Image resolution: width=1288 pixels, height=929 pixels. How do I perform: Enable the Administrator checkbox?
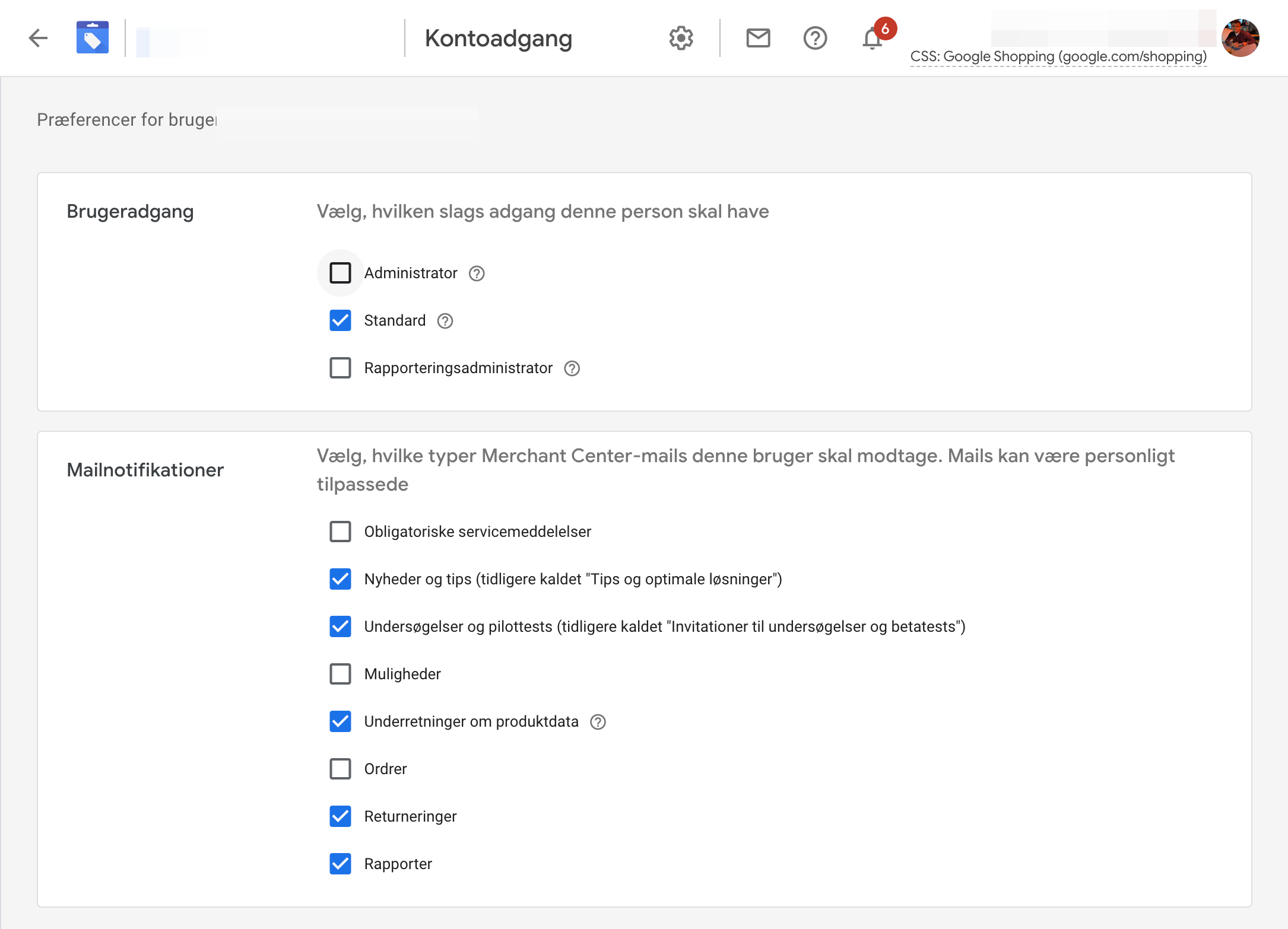[x=340, y=273]
